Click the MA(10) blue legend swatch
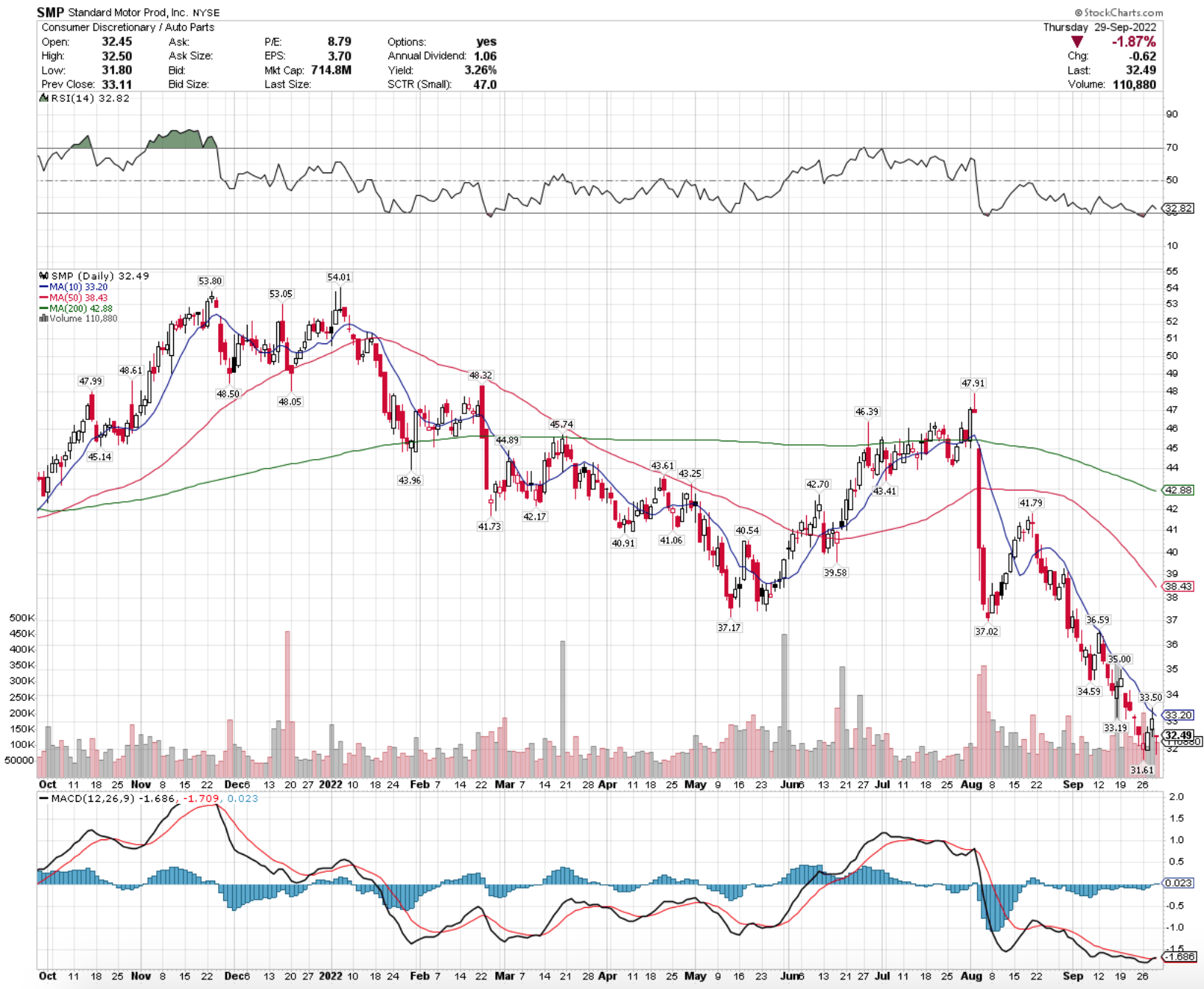The width and height of the screenshot is (1204, 989). click(43, 287)
